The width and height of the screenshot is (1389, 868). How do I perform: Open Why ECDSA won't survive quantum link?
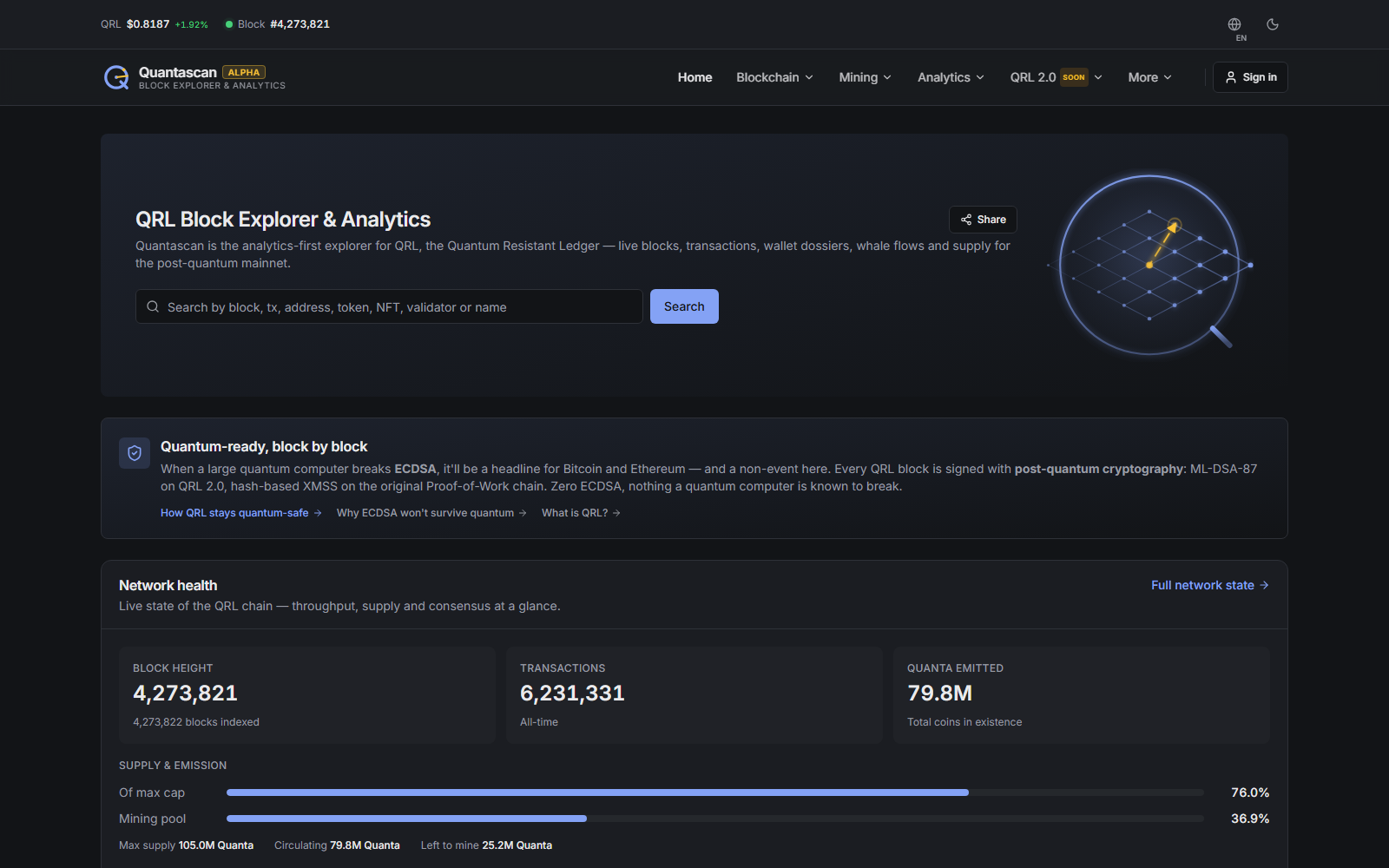[x=431, y=513]
